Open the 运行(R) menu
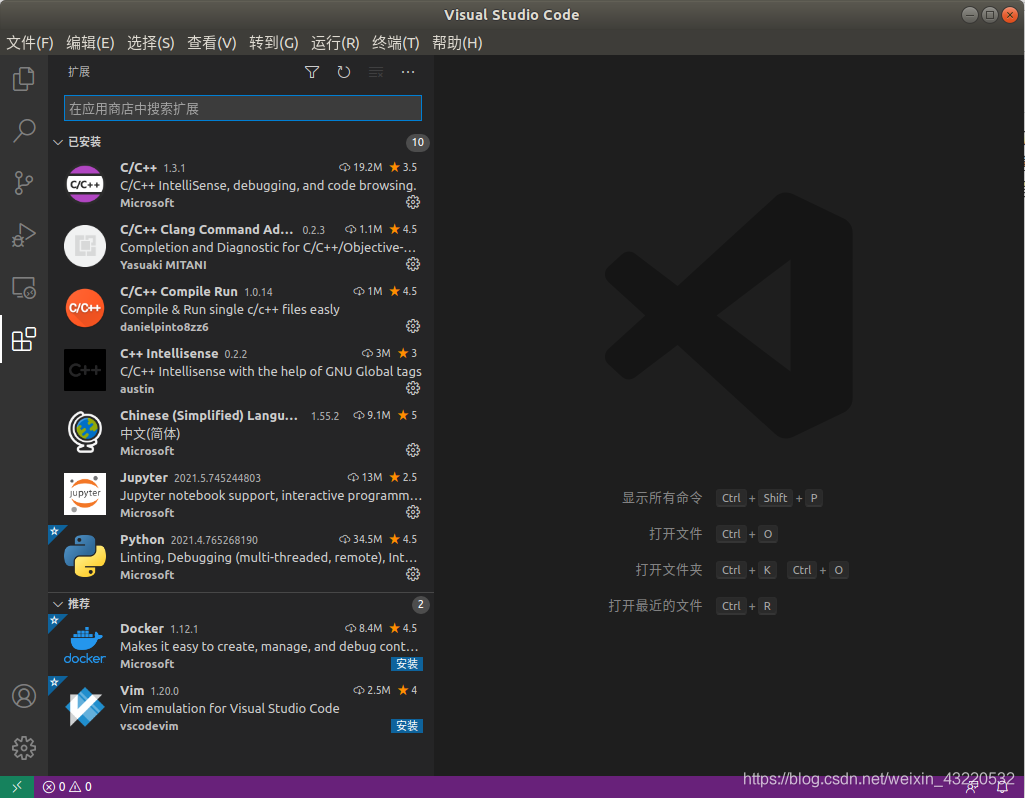 pos(335,43)
